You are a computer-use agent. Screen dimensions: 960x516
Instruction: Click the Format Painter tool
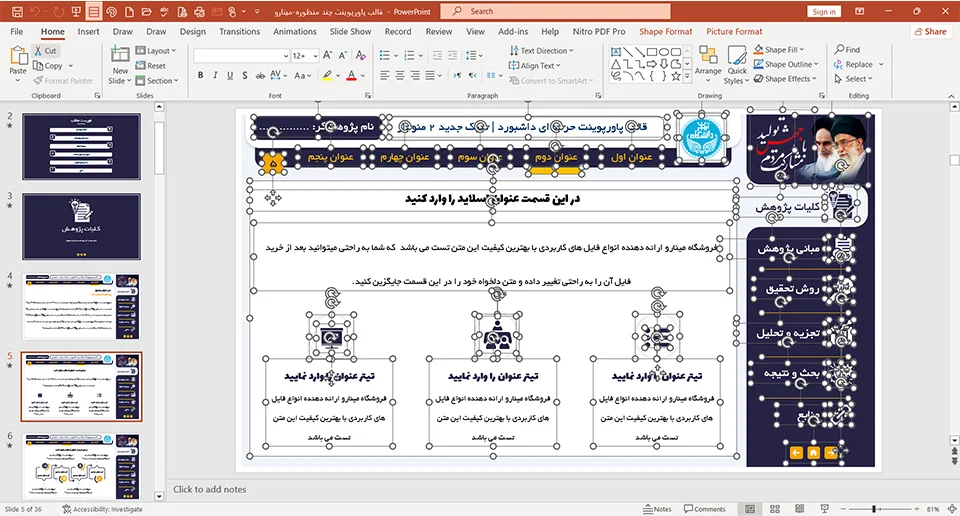[64, 80]
